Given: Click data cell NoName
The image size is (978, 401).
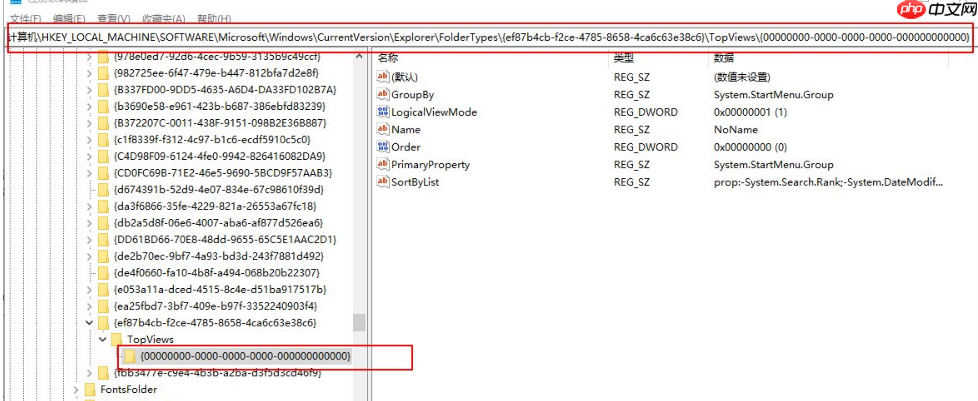Looking at the screenshot, I should point(736,130).
